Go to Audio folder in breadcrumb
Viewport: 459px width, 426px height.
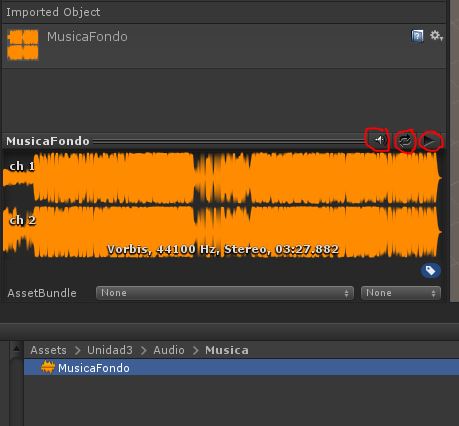(169, 350)
